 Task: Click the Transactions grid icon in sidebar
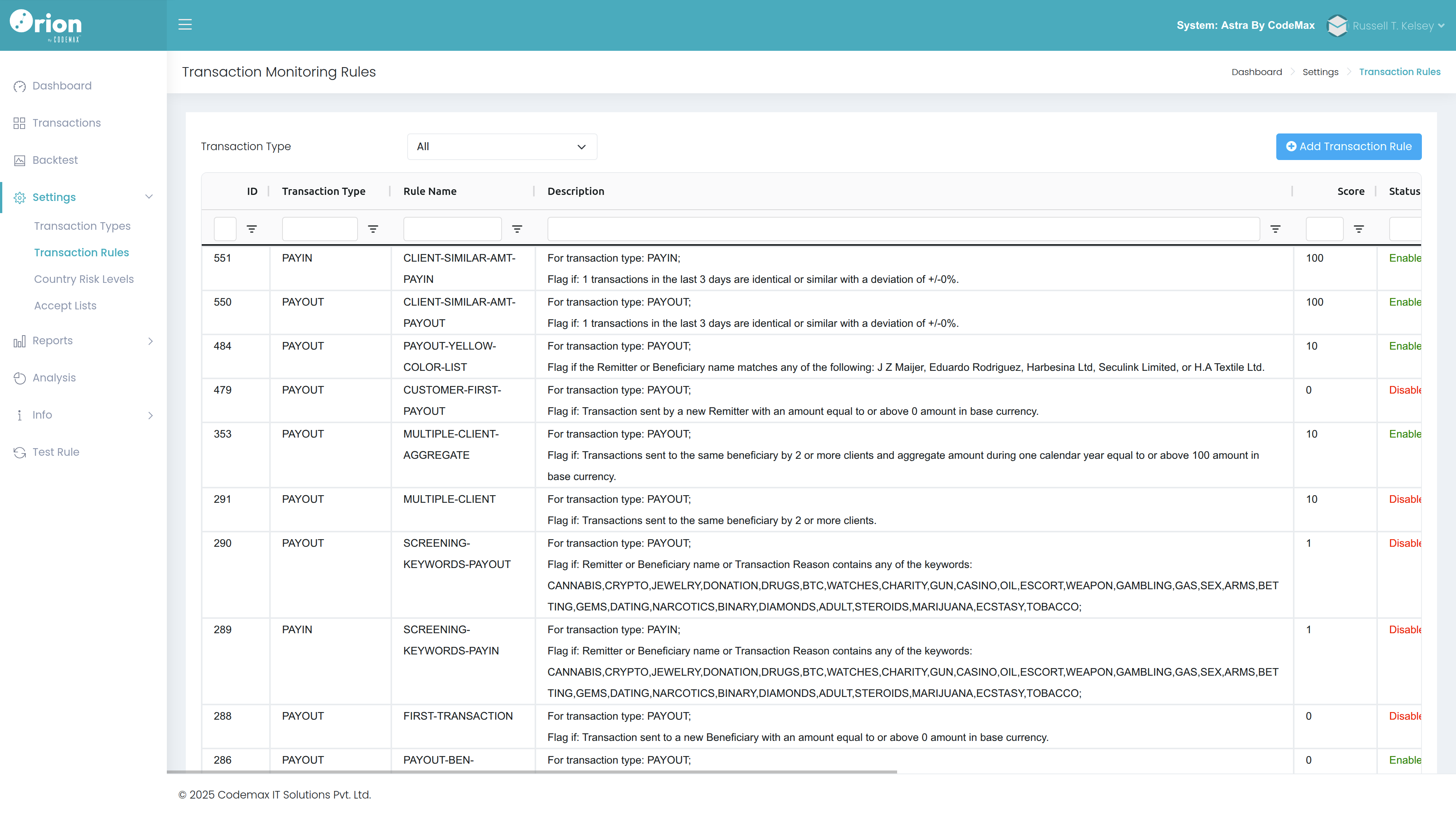(x=20, y=123)
